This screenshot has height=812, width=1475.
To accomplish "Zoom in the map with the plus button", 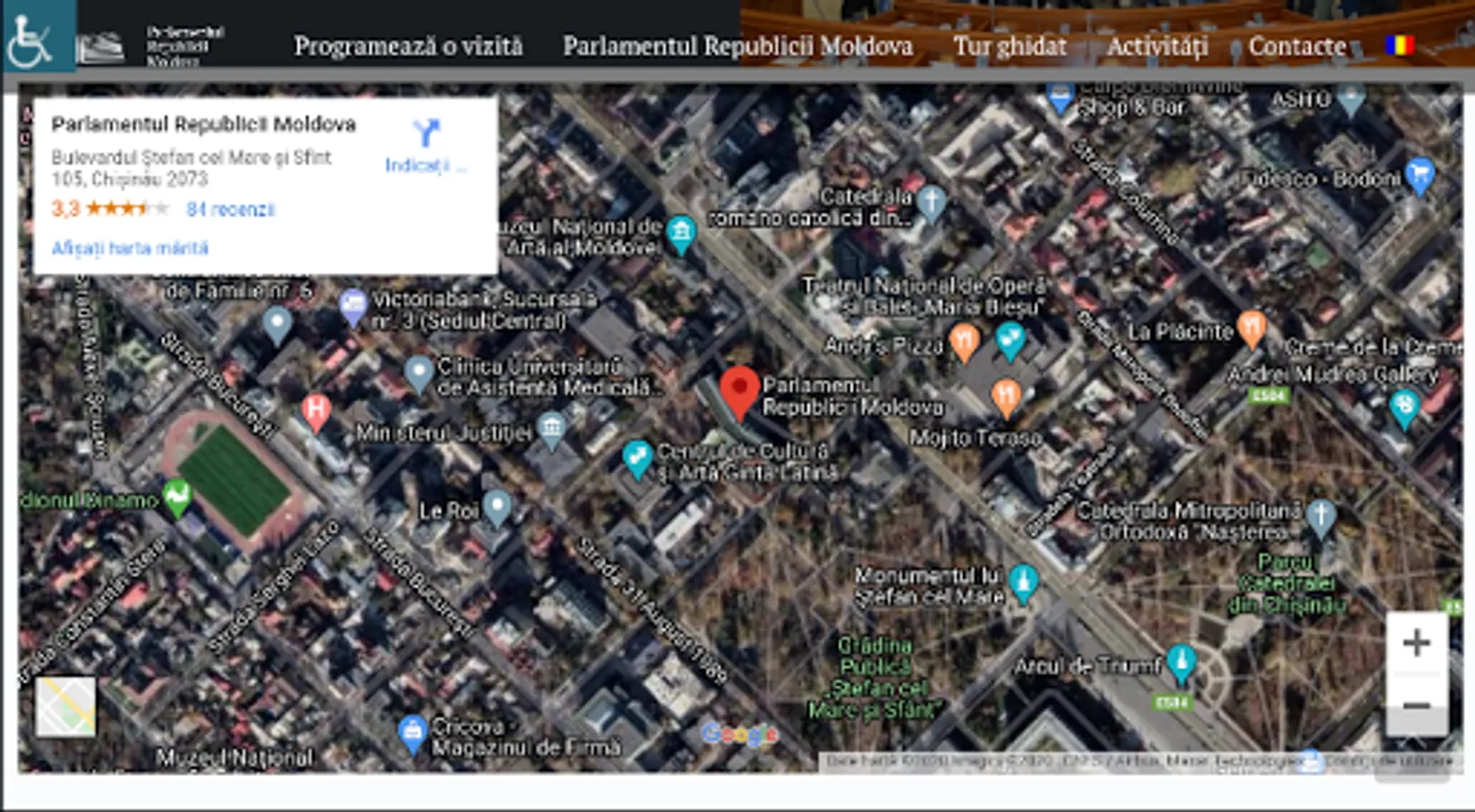I will (x=1416, y=642).
